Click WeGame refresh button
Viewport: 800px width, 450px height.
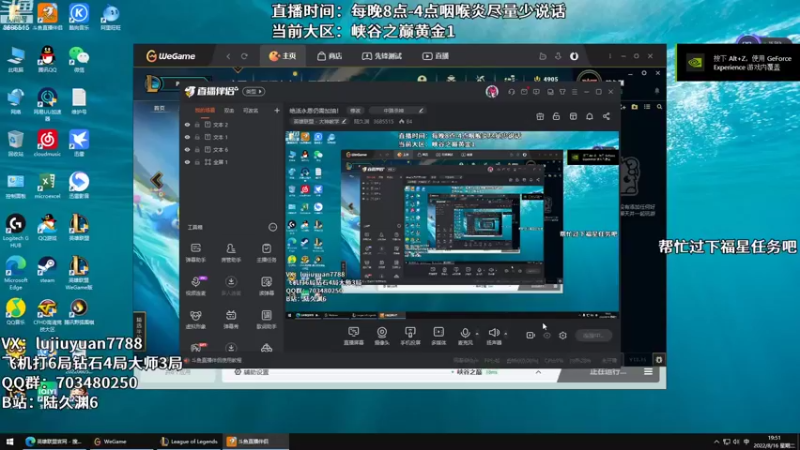244,56
